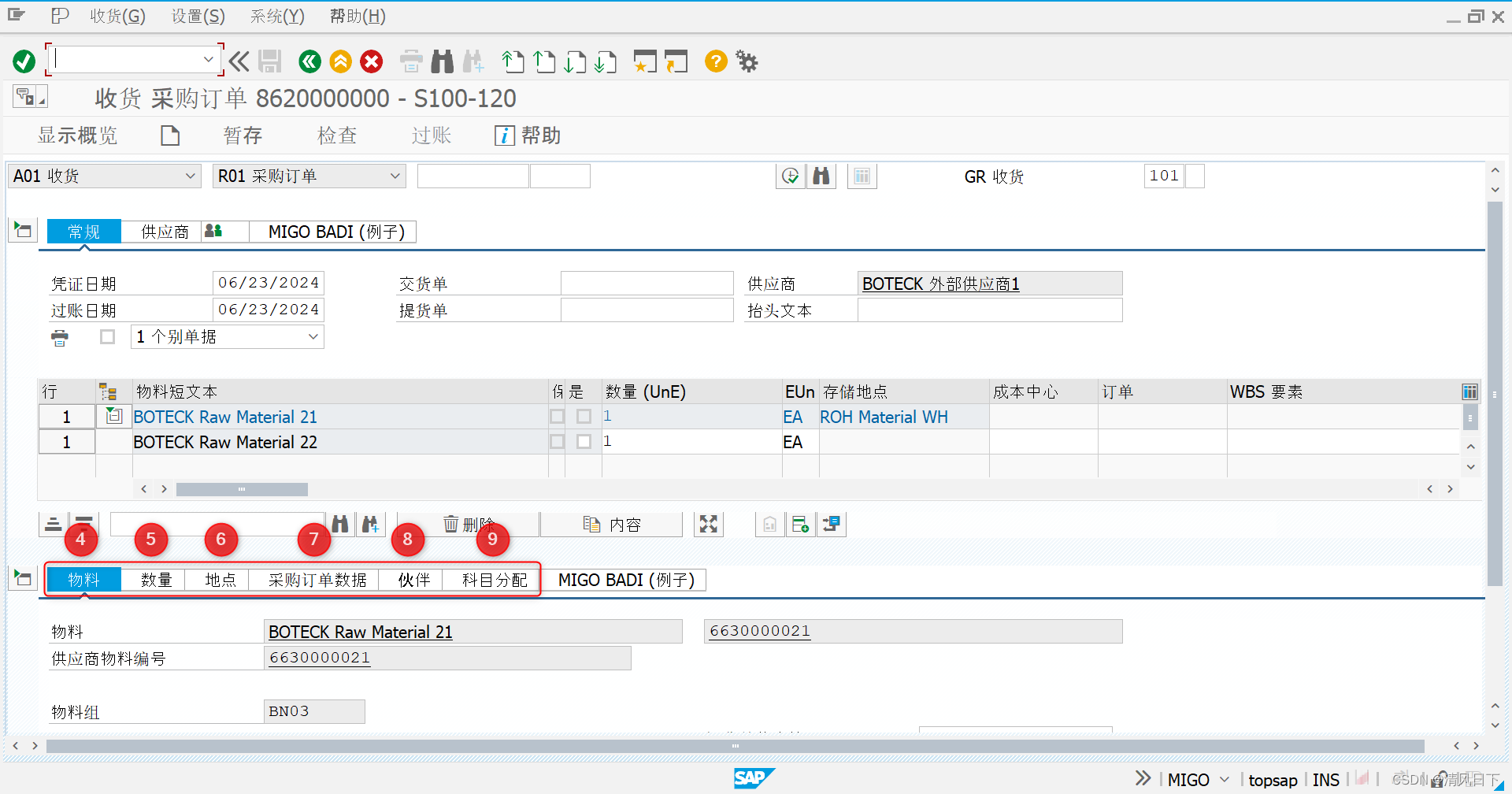Expand the MIGO status bar dropdown arrow
The height and width of the screenshot is (794, 1512).
click(1225, 780)
